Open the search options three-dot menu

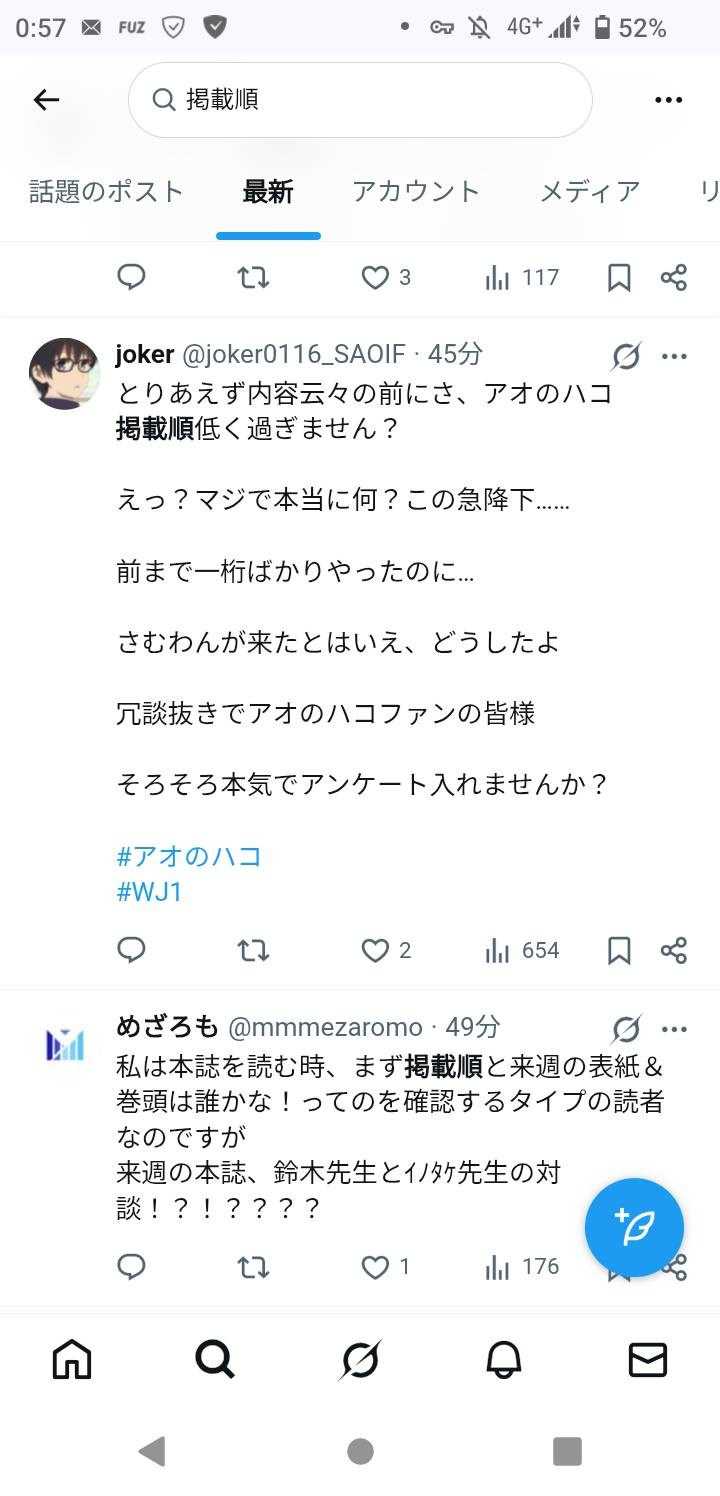coord(667,99)
